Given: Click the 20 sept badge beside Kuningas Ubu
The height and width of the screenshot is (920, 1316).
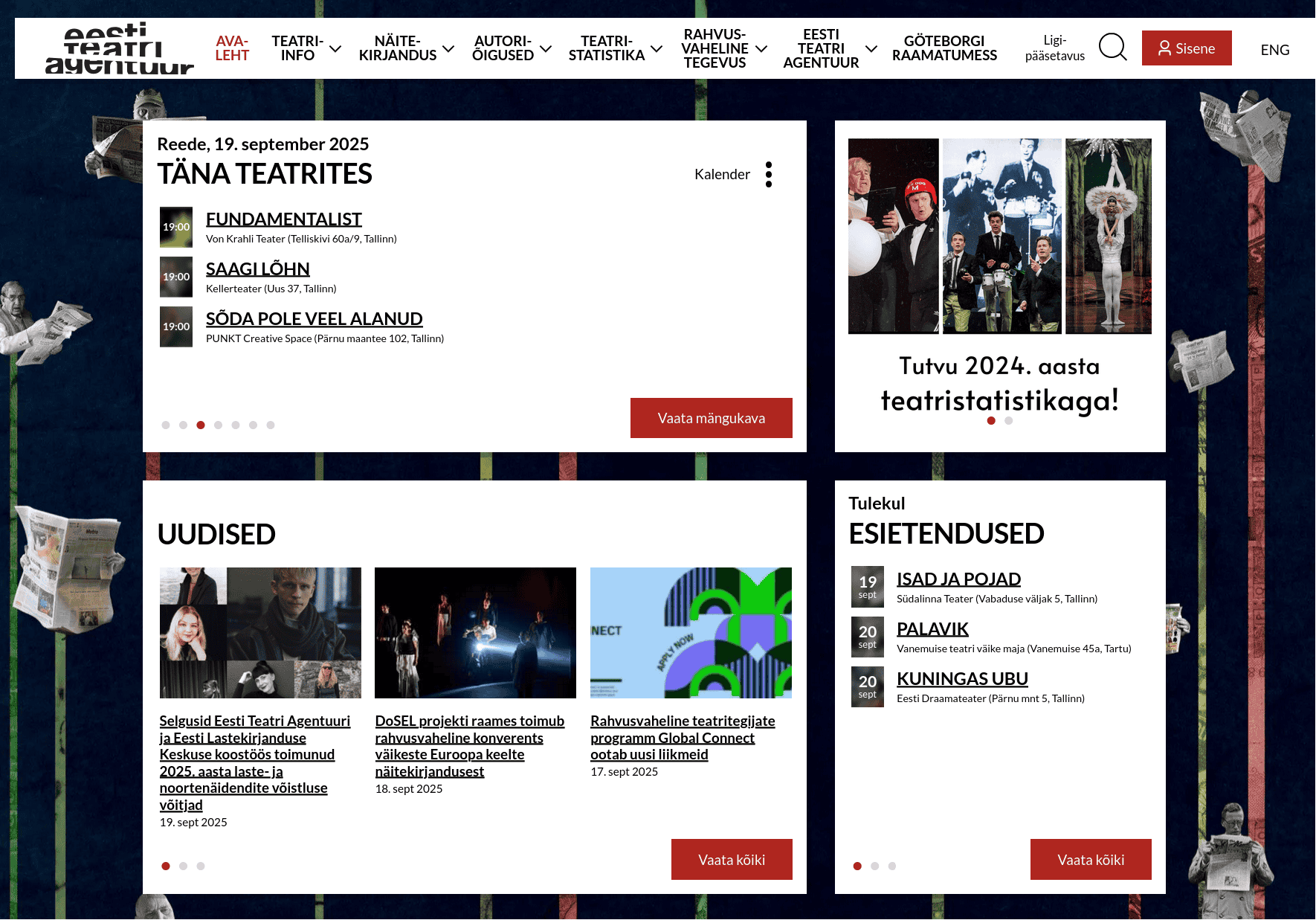Looking at the screenshot, I should pos(867,686).
